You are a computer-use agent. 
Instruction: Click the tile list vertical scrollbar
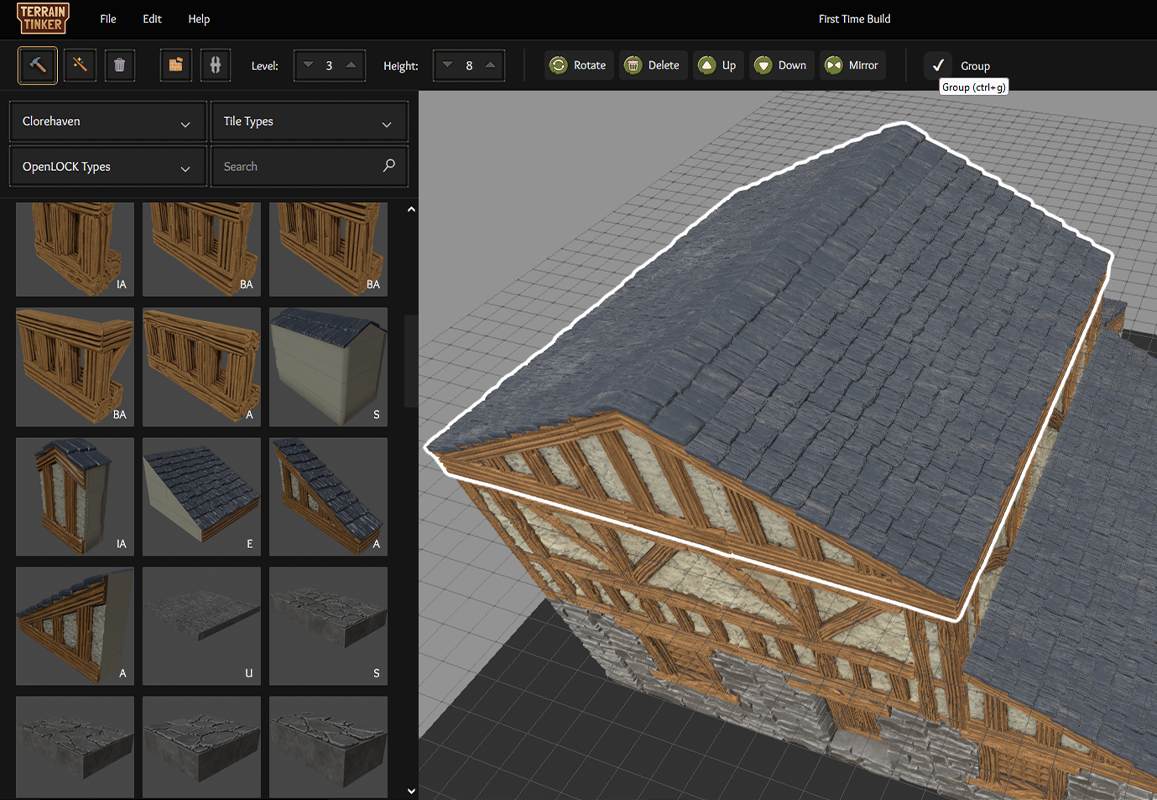[410, 360]
